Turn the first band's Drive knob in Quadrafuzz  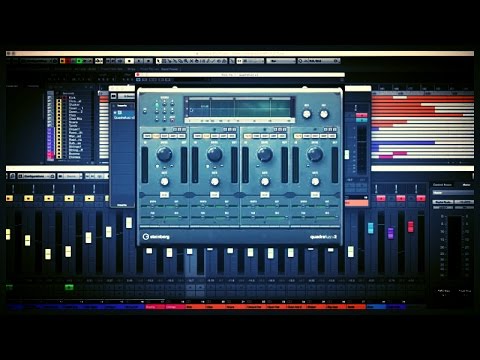click(x=164, y=154)
